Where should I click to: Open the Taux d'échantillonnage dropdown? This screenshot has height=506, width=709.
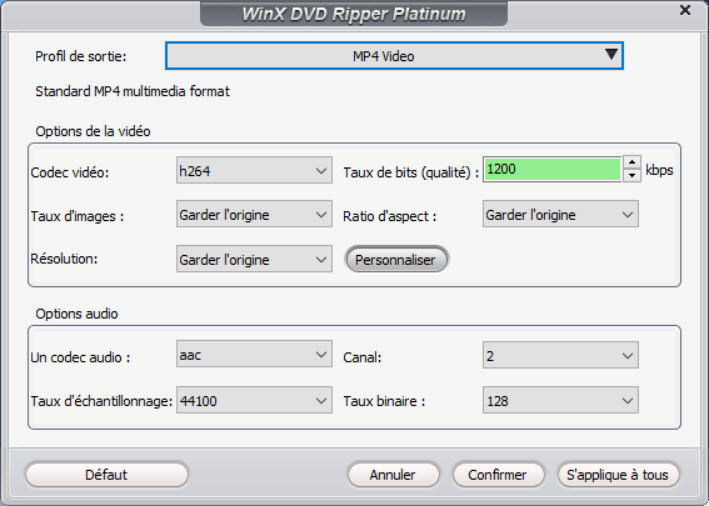(x=253, y=400)
